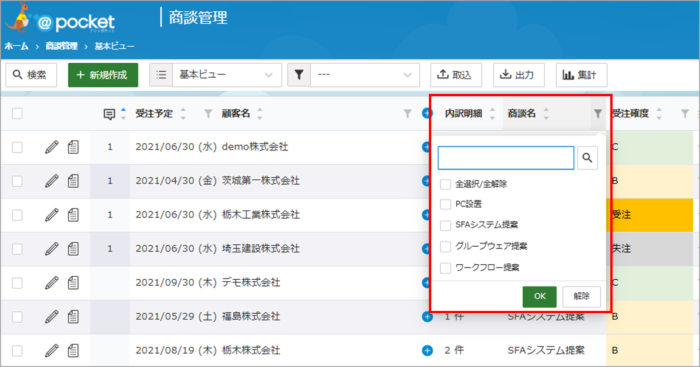Edit the 栃木工業株式会社 row with pencil icon
The height and width of the screenshot is (367, 700).
pyautogui.click(x=52, y=215)
